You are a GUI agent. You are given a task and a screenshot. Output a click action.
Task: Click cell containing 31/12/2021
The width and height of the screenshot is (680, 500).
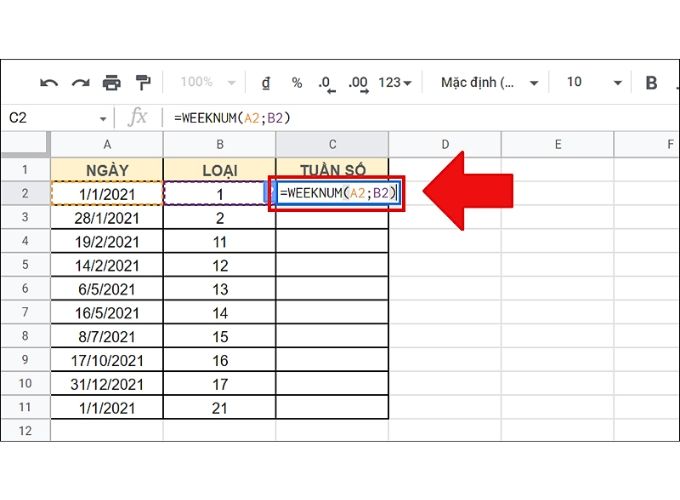[x=107, y=384]
